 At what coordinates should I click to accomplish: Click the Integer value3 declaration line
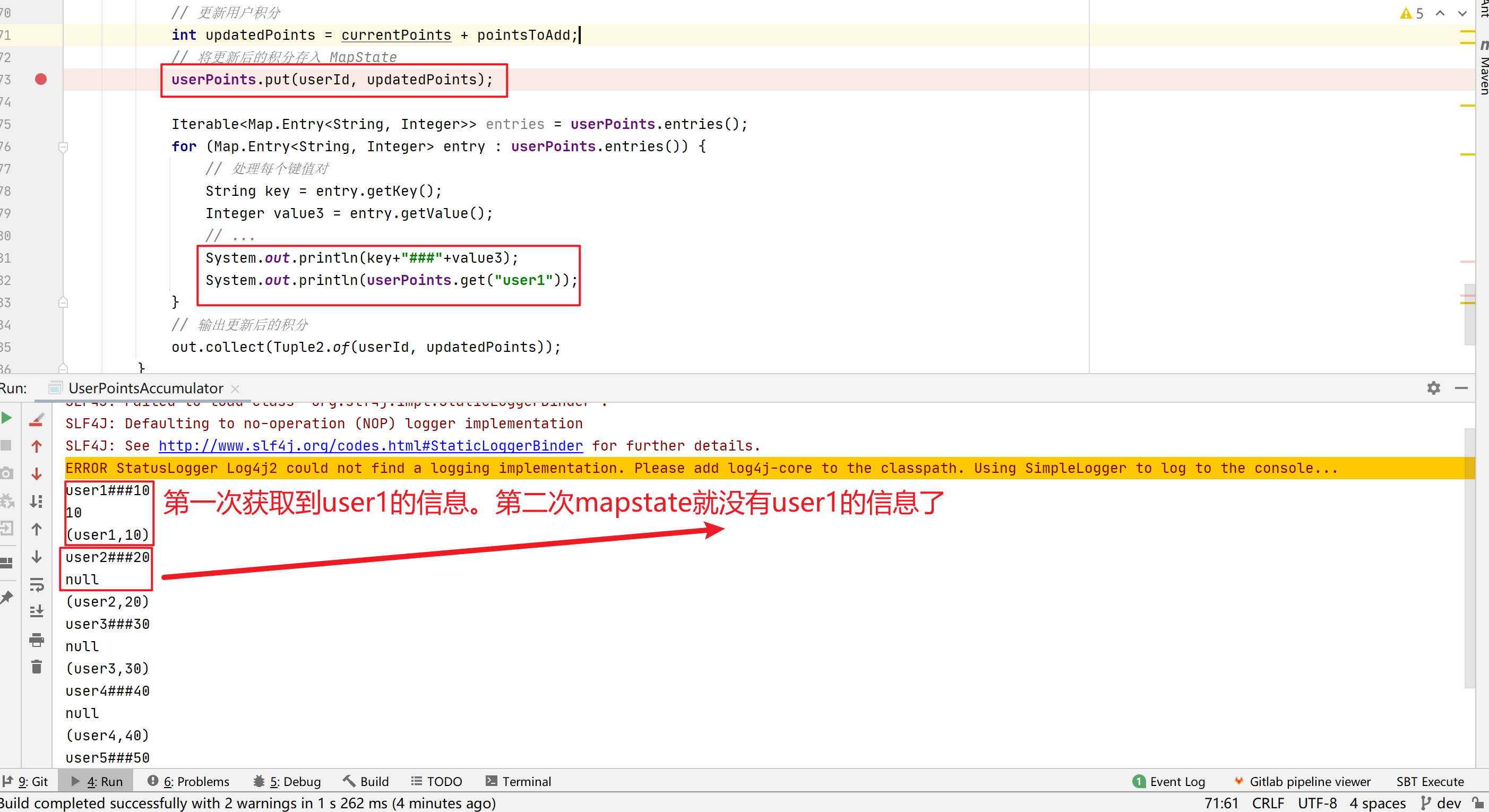(349, 213)
